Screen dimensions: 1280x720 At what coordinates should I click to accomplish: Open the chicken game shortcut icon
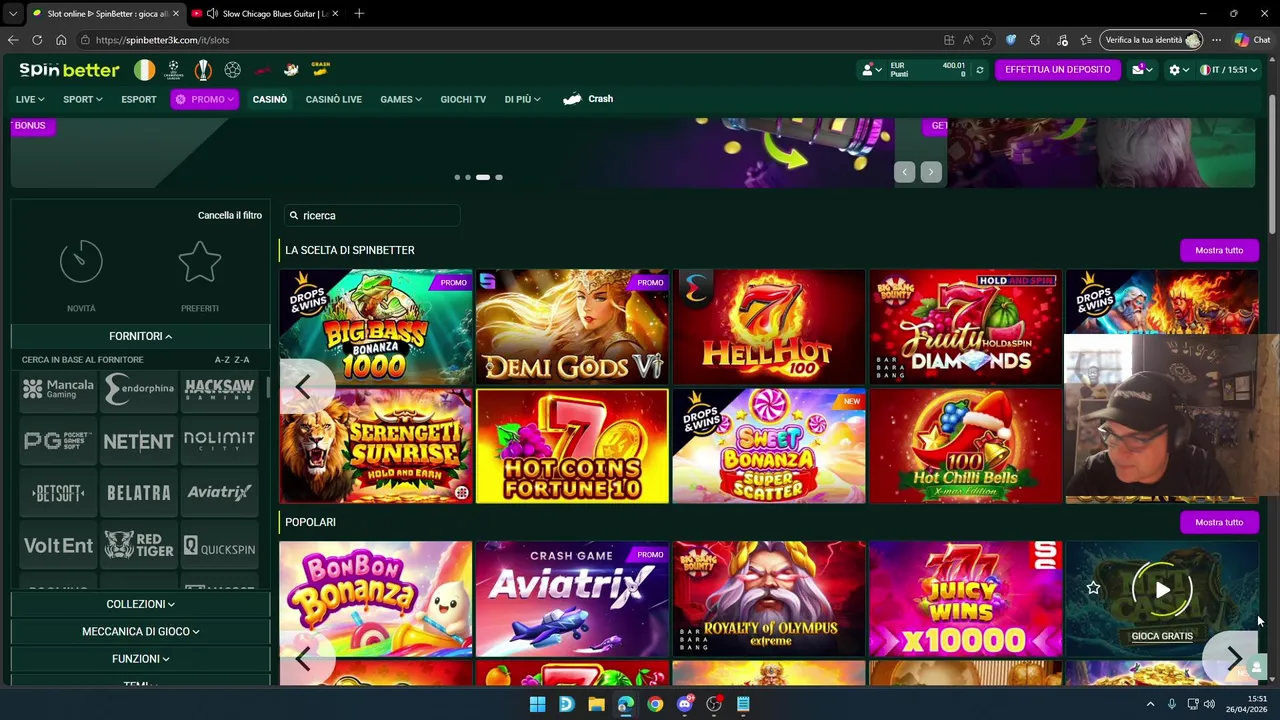pyautogui.click(x=291, y=70)
